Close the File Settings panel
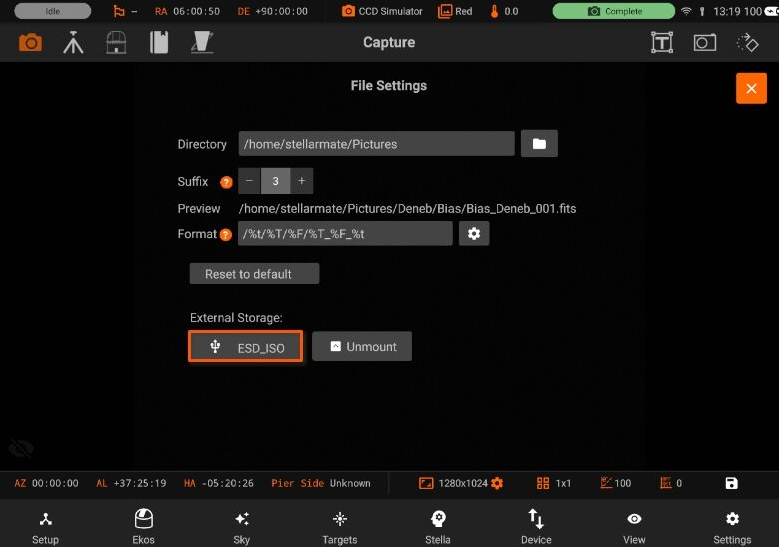The image size is (779, 547). click(751, 88)
